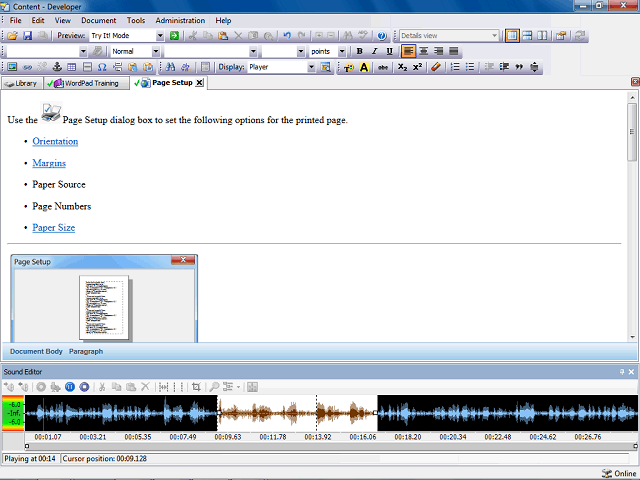Insert a bookmark using the anchor icon

point(57,67)
